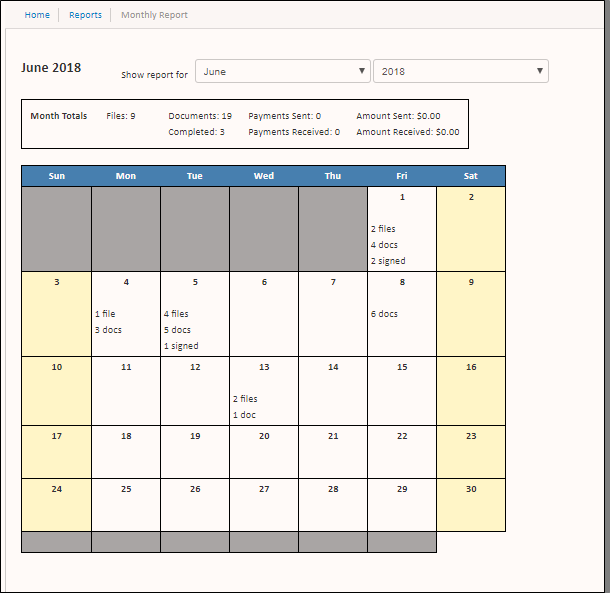Select day 21 on the calendar
This screenshot has width=610, height=593.
333,452
